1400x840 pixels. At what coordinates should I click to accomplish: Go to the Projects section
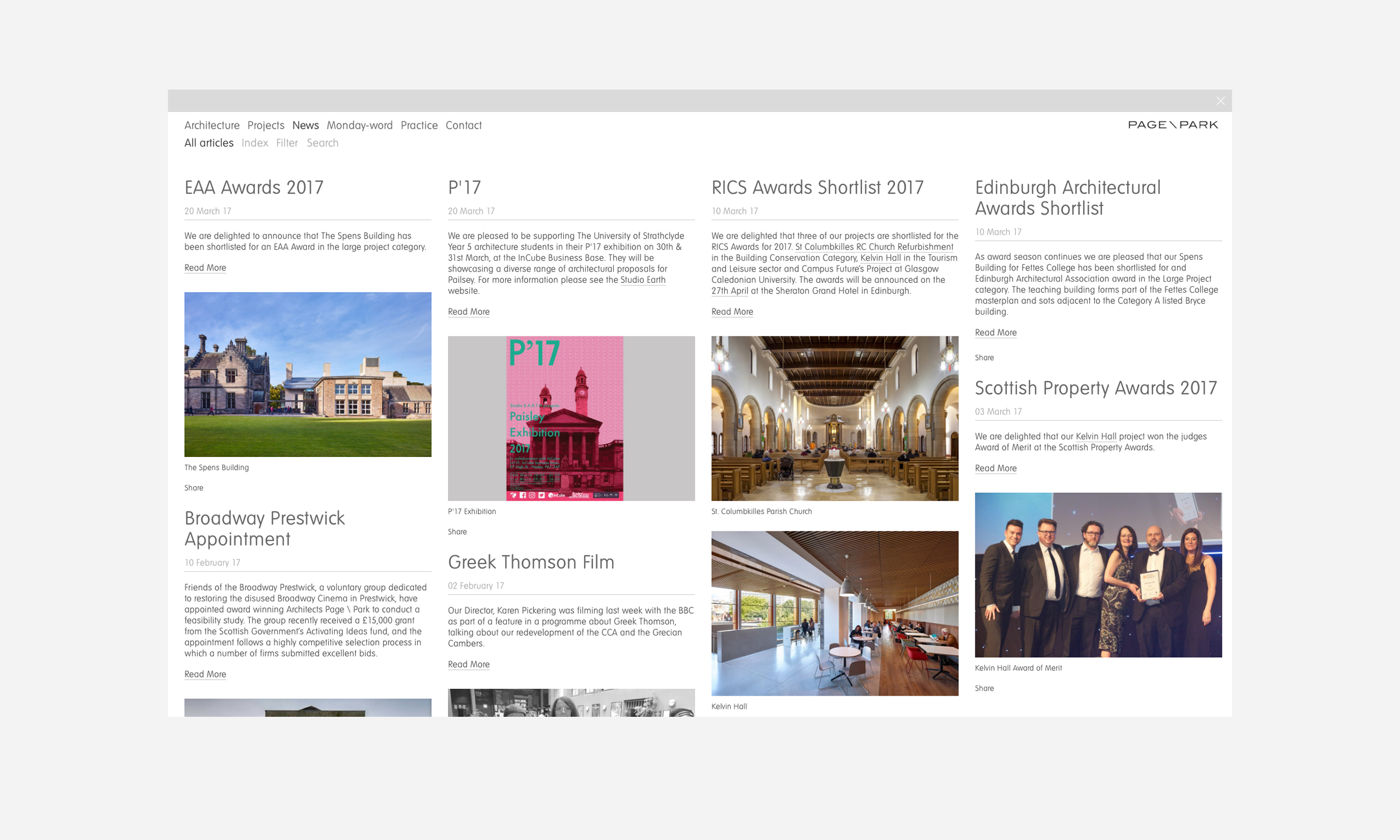266,125
